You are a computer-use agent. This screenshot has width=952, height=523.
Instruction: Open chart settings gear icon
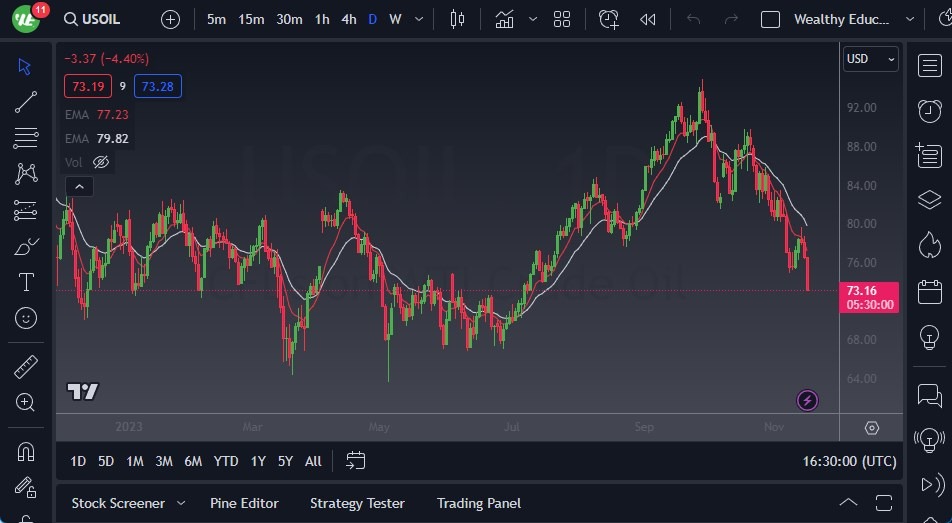[872, 428]
